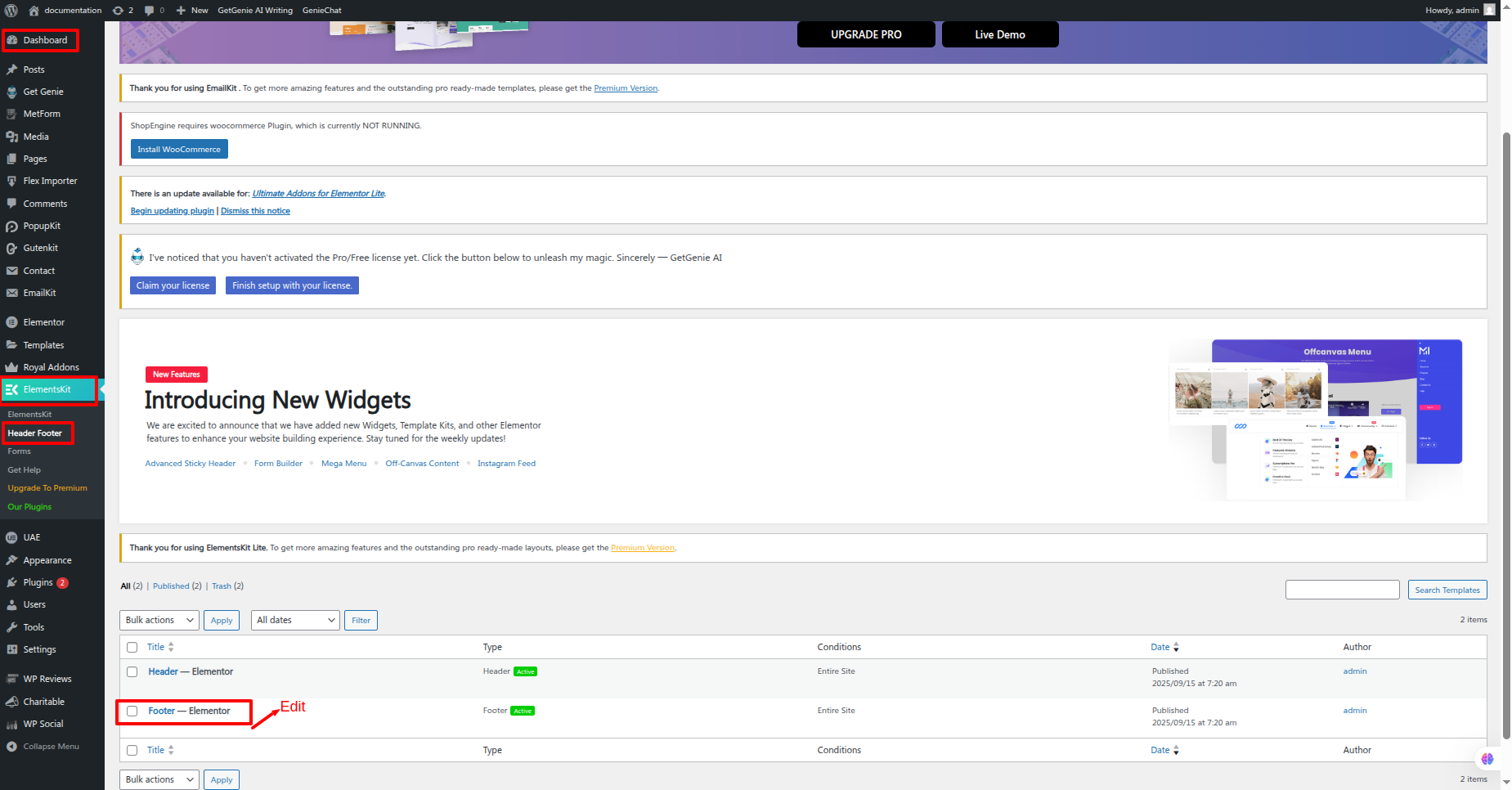Open Header Footer submenu item
1512x790 pixels.
pyautogui.click(x=35, y=433)
